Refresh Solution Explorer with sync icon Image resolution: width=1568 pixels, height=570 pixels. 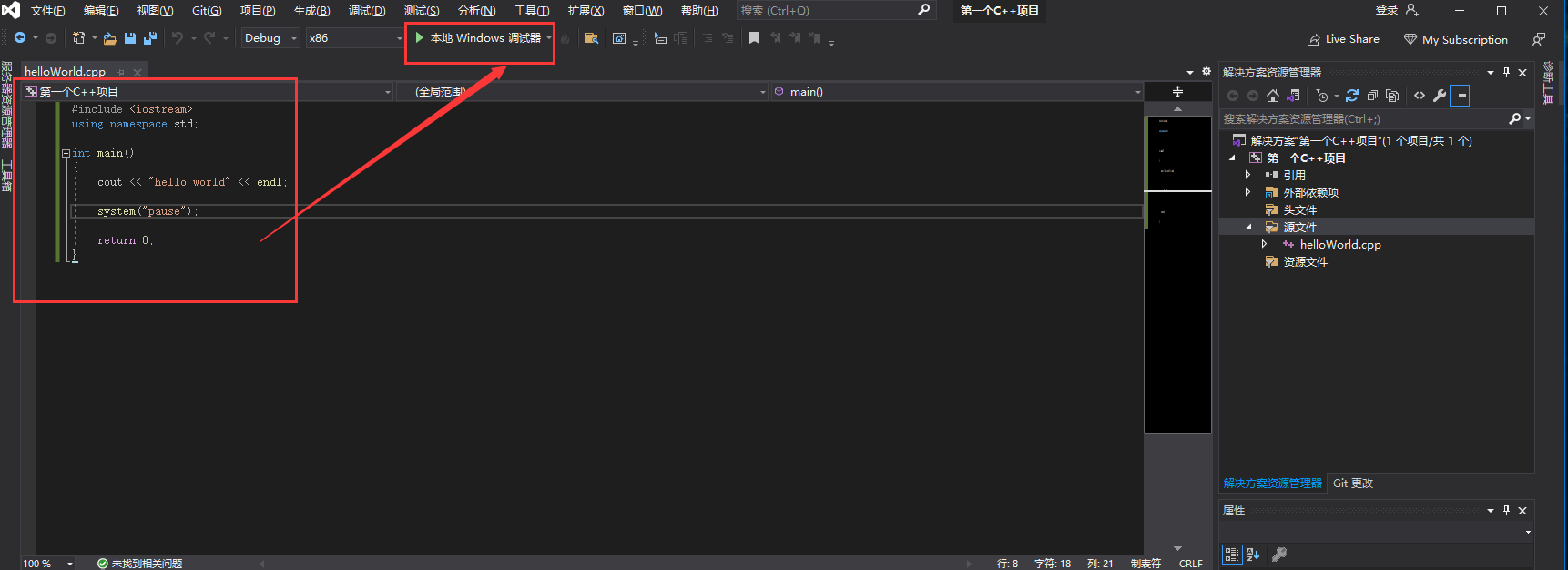coord(1352,96)
